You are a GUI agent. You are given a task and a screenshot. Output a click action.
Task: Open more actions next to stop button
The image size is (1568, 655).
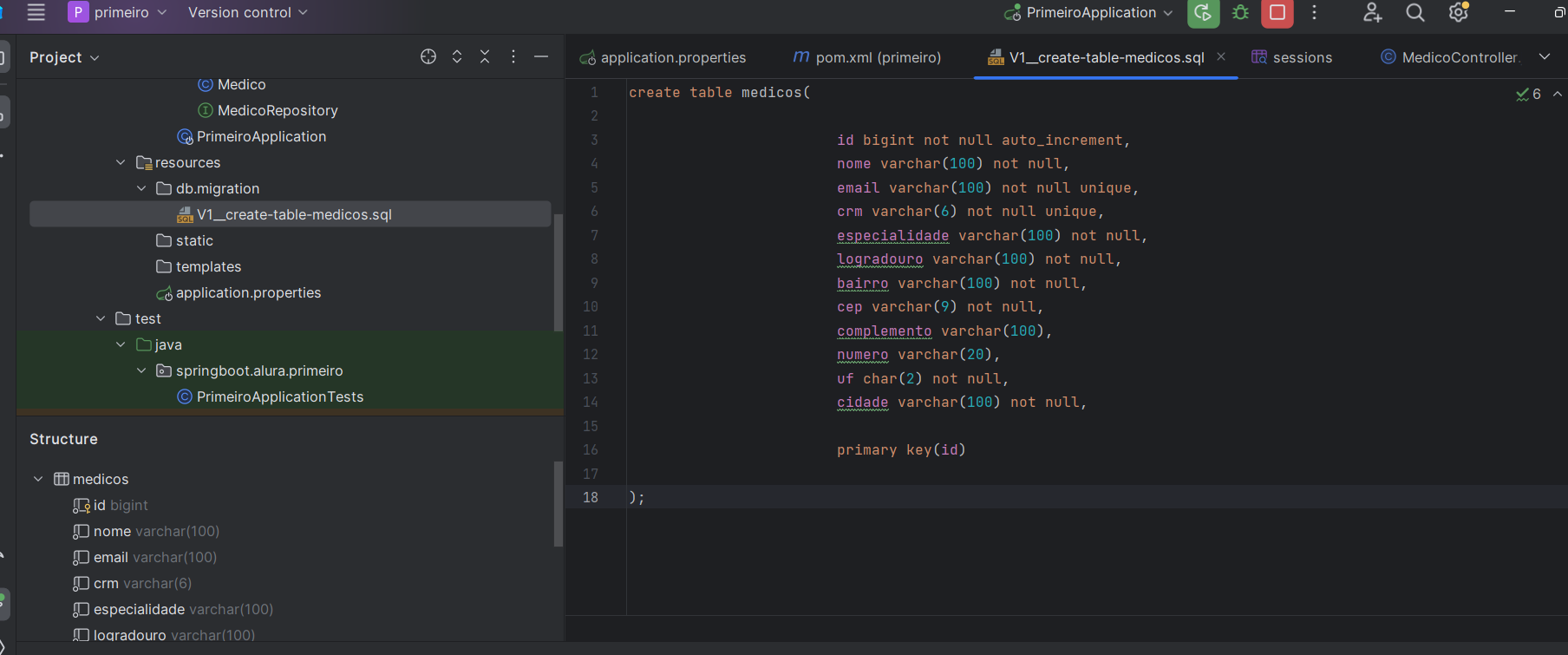pos(1315,12)
